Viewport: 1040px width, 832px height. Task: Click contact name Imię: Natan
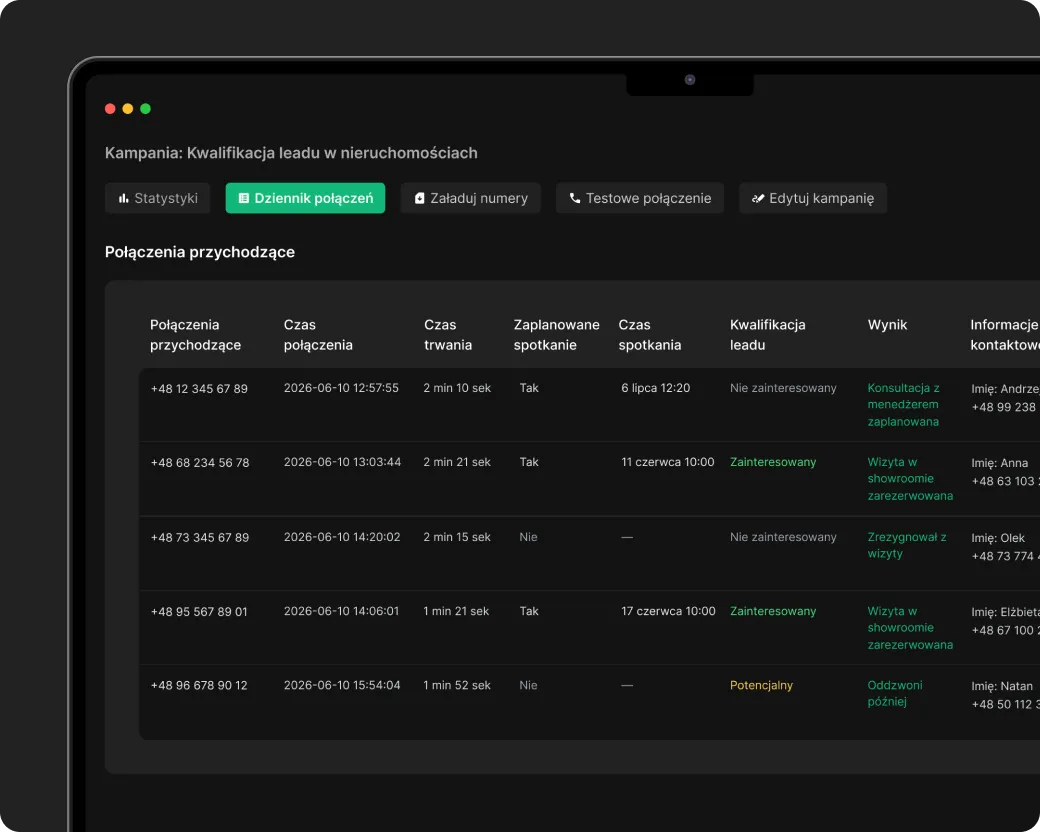(x=1002, y=686)
